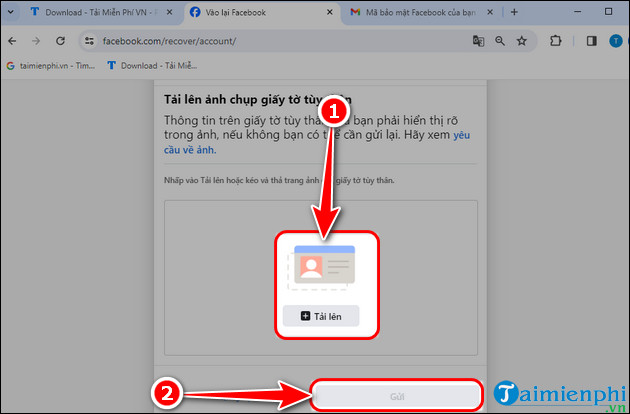Open the tab search dropdown arrow

tap(11, 12)
